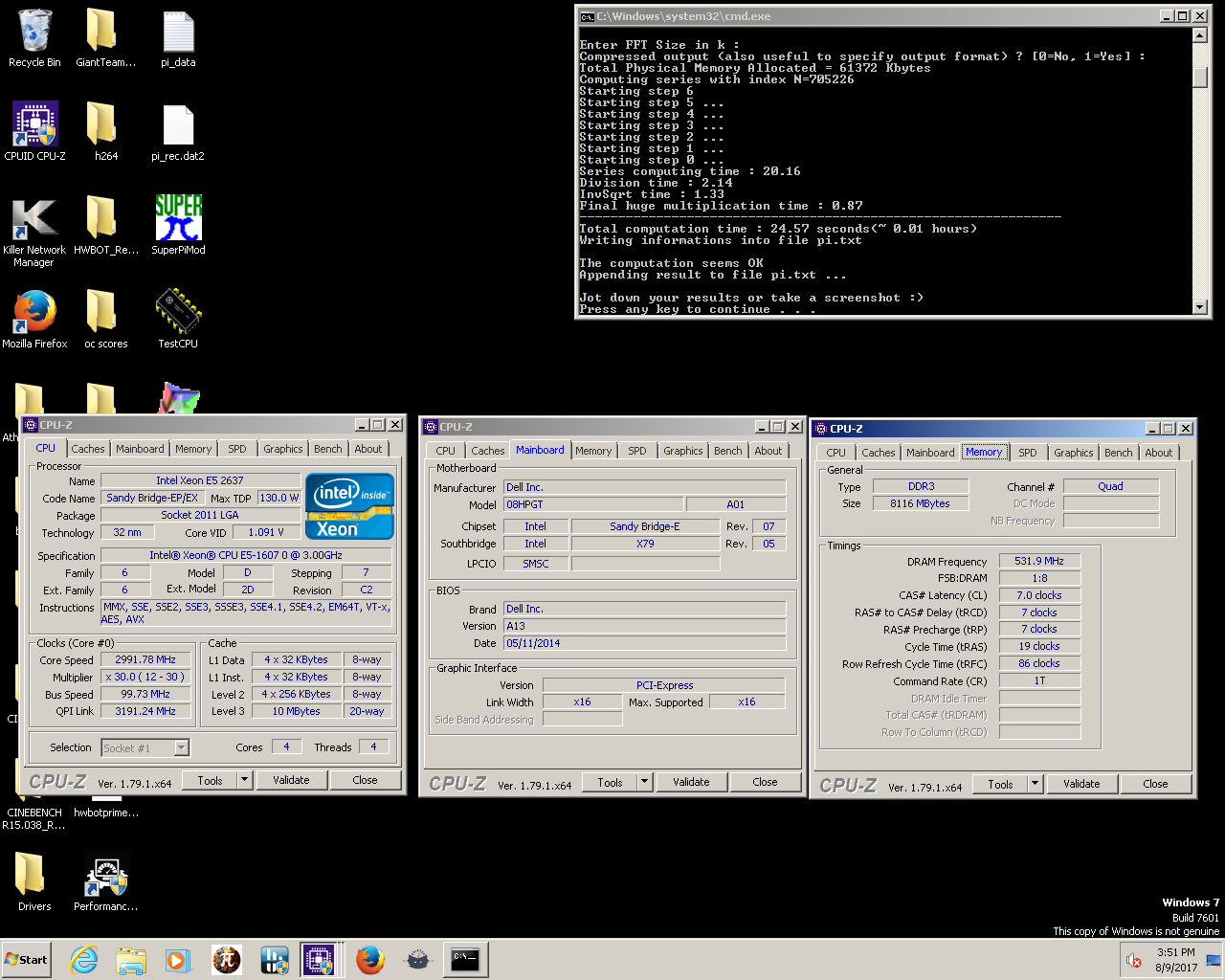Screen dimensions: 1225x980
Task: Click the network tray icon
Action: pos(1213,960)
